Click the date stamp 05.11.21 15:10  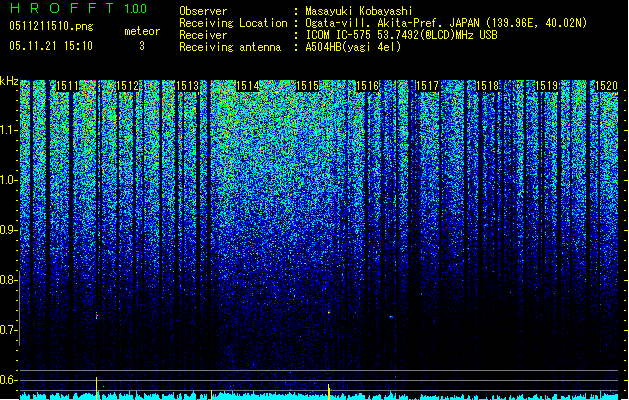pyautogui.click(x=51, y=46)
